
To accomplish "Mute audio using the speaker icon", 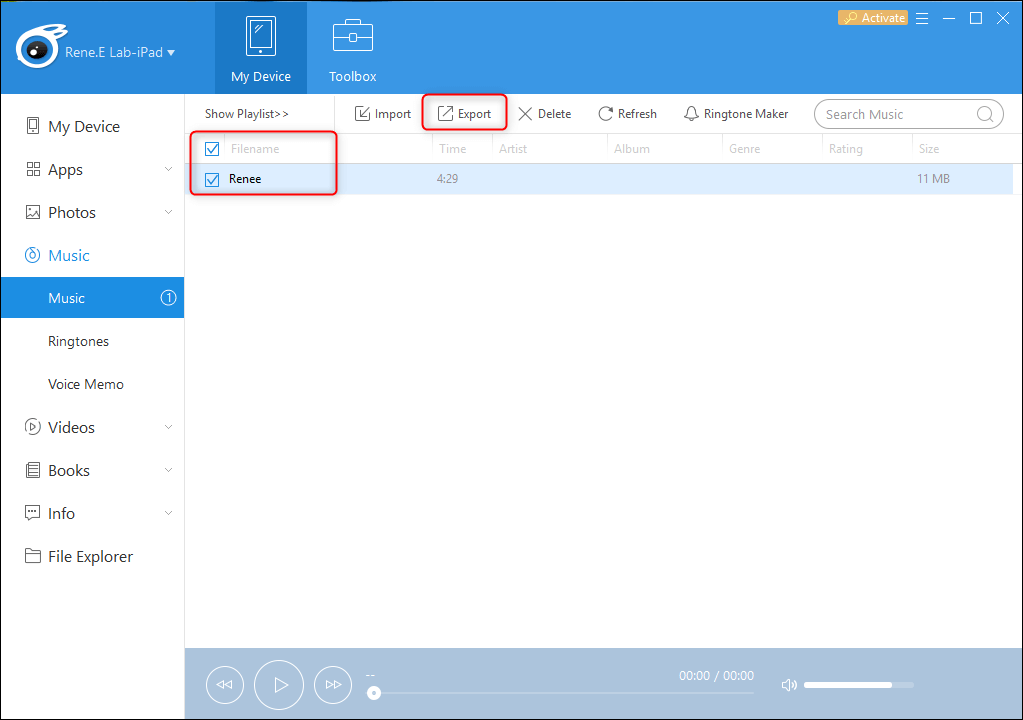I will tap(789, 685).
